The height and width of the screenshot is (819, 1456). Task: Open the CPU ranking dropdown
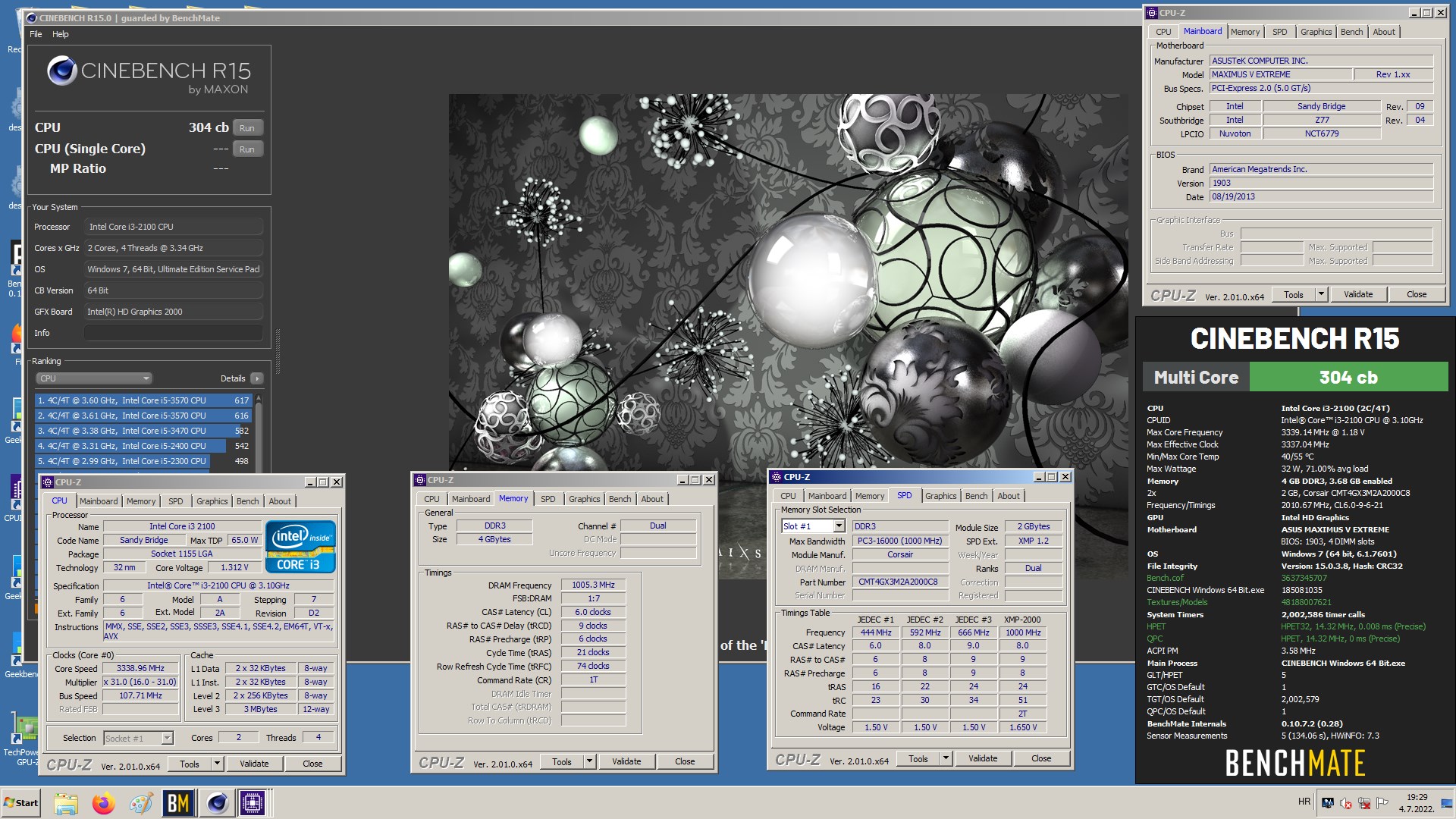pos(94,378)
